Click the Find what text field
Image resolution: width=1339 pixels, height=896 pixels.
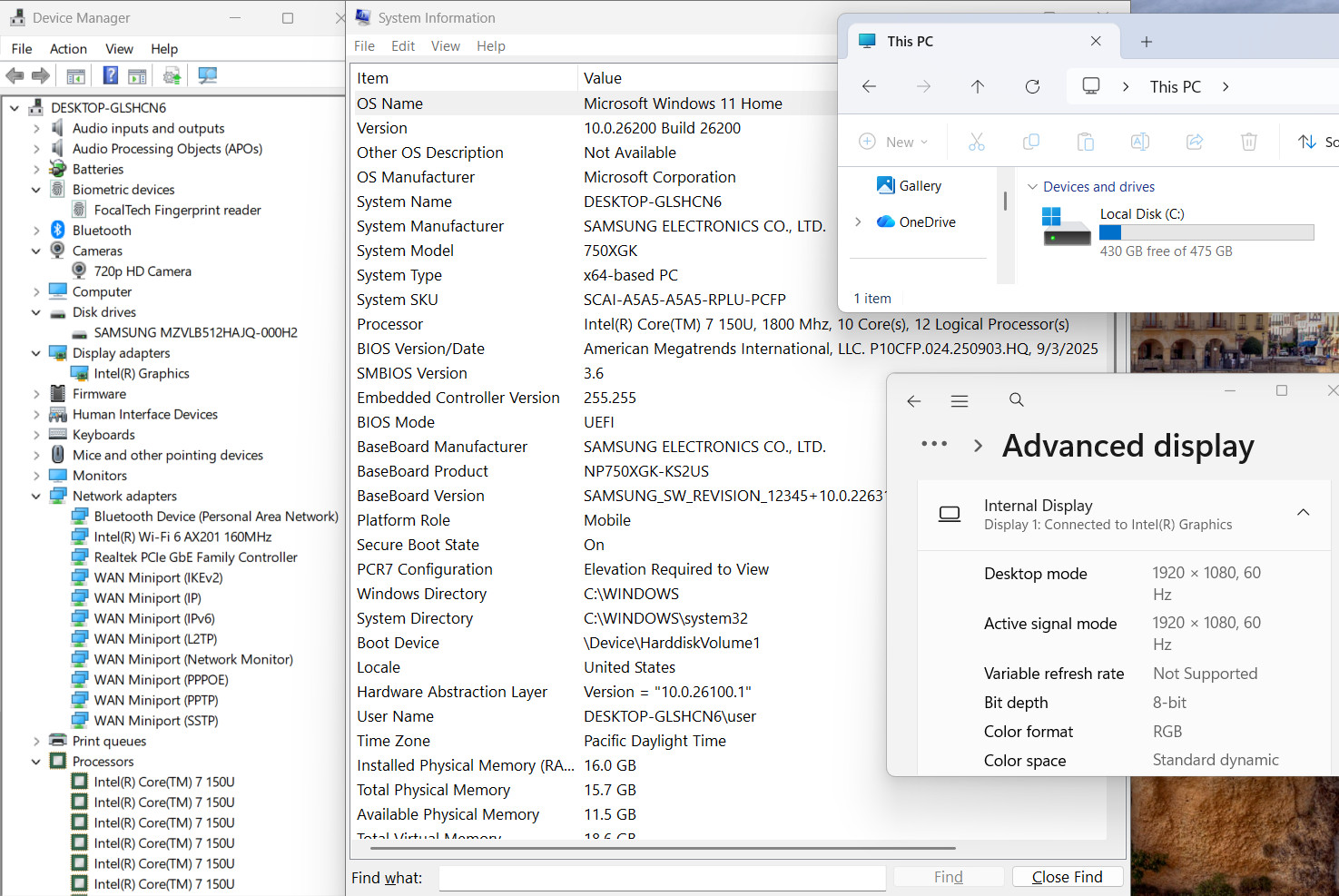coord(663,878)
